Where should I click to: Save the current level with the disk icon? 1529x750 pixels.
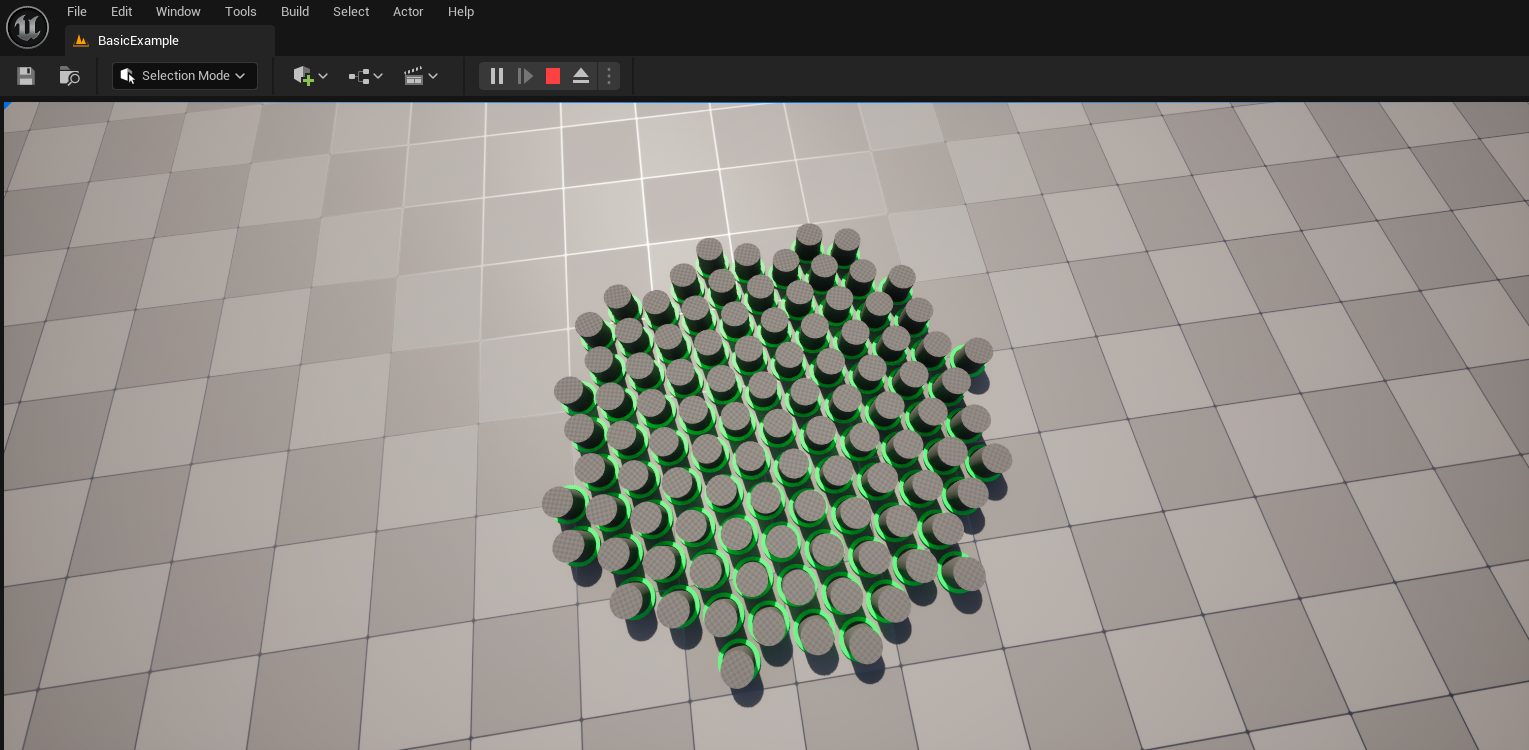pos(26,76)
